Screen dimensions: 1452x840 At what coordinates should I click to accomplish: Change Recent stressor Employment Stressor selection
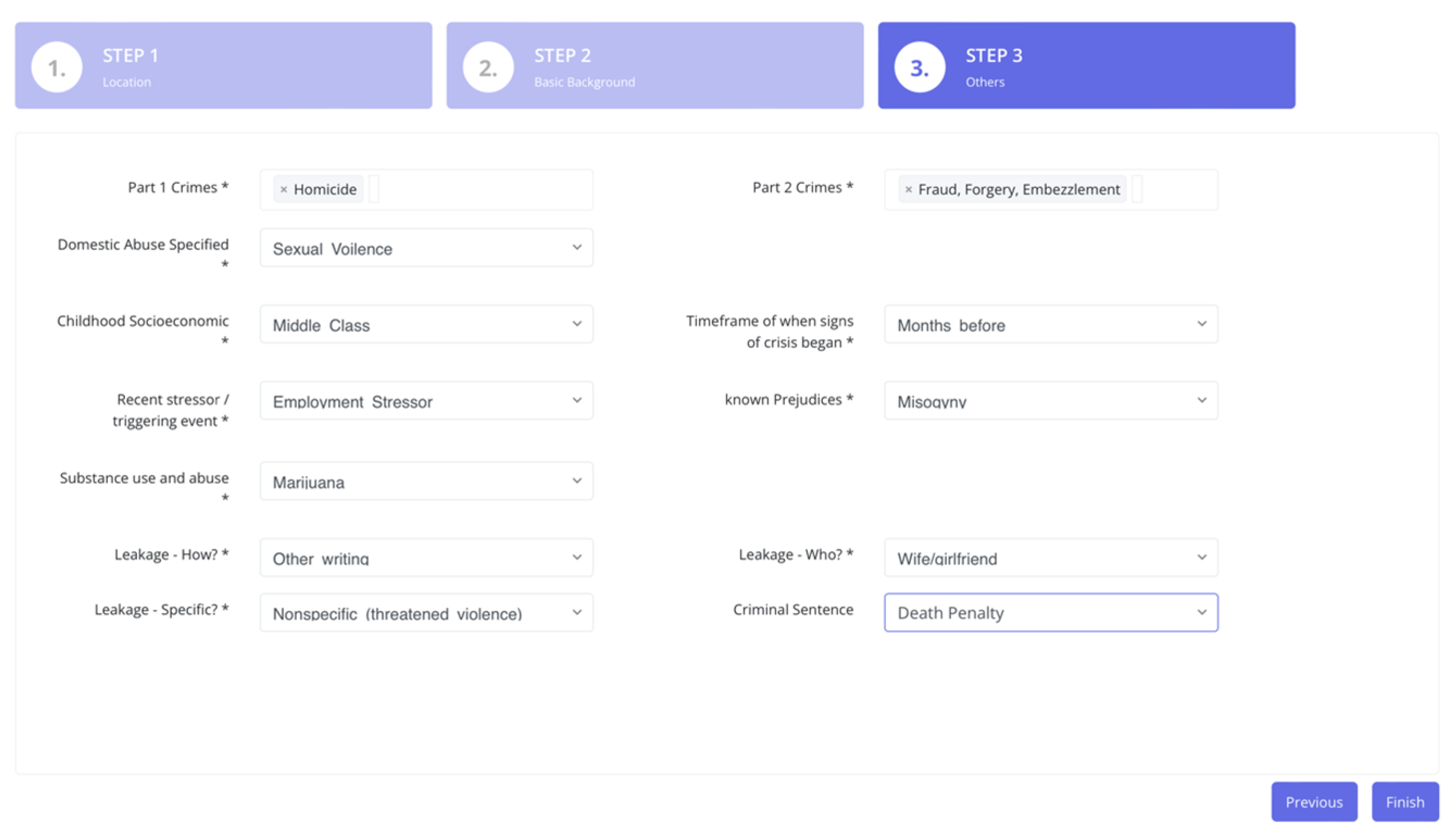click(426, 401)
